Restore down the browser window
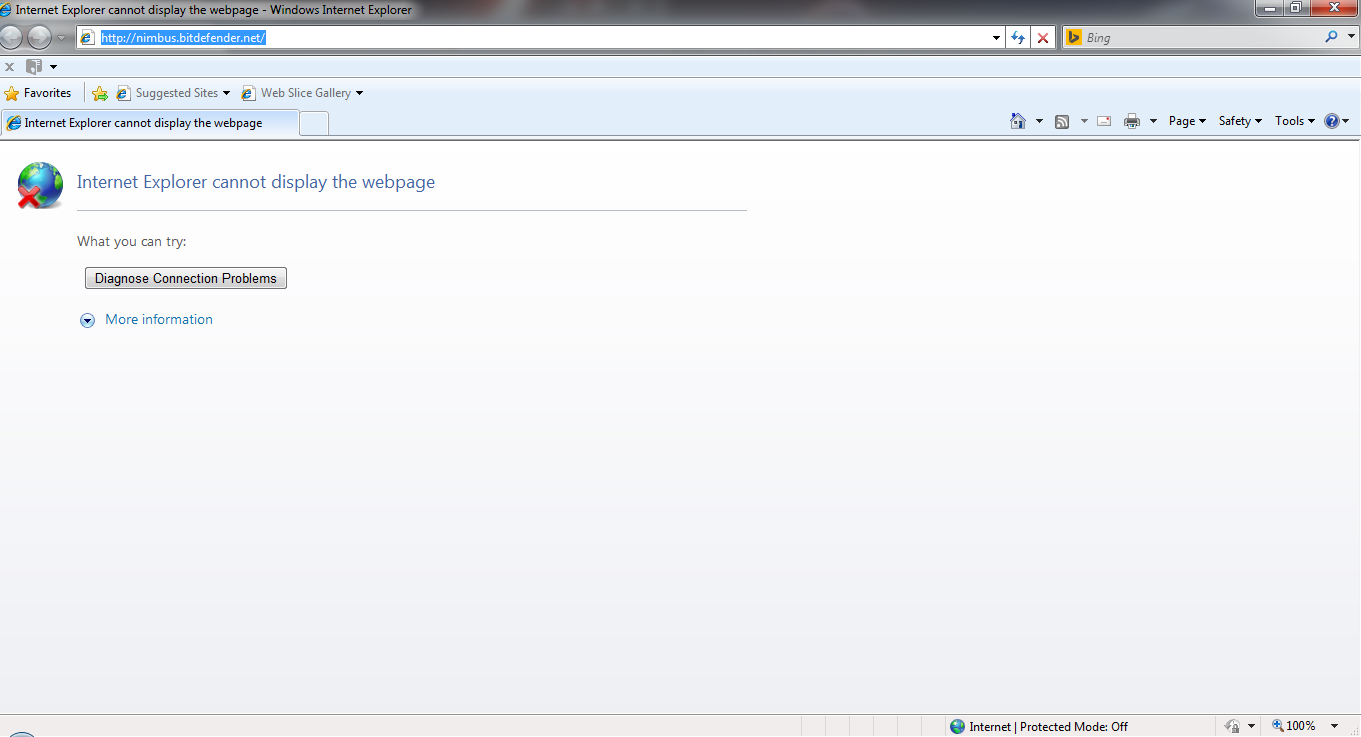Screen dimensions: 1361x737 pyautogui.click(x=1295, y=8)
